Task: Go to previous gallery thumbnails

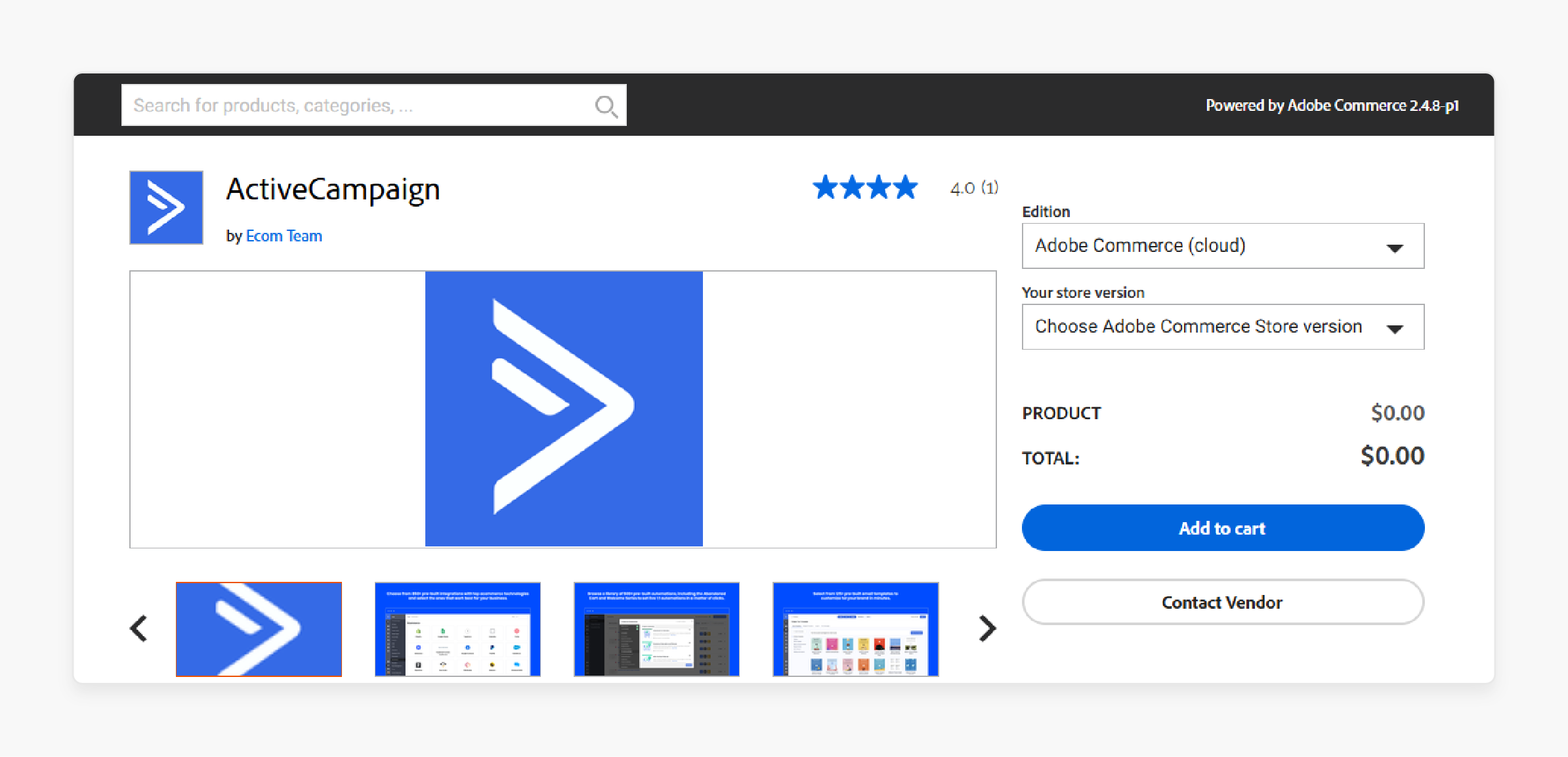Action: point(138,628)
